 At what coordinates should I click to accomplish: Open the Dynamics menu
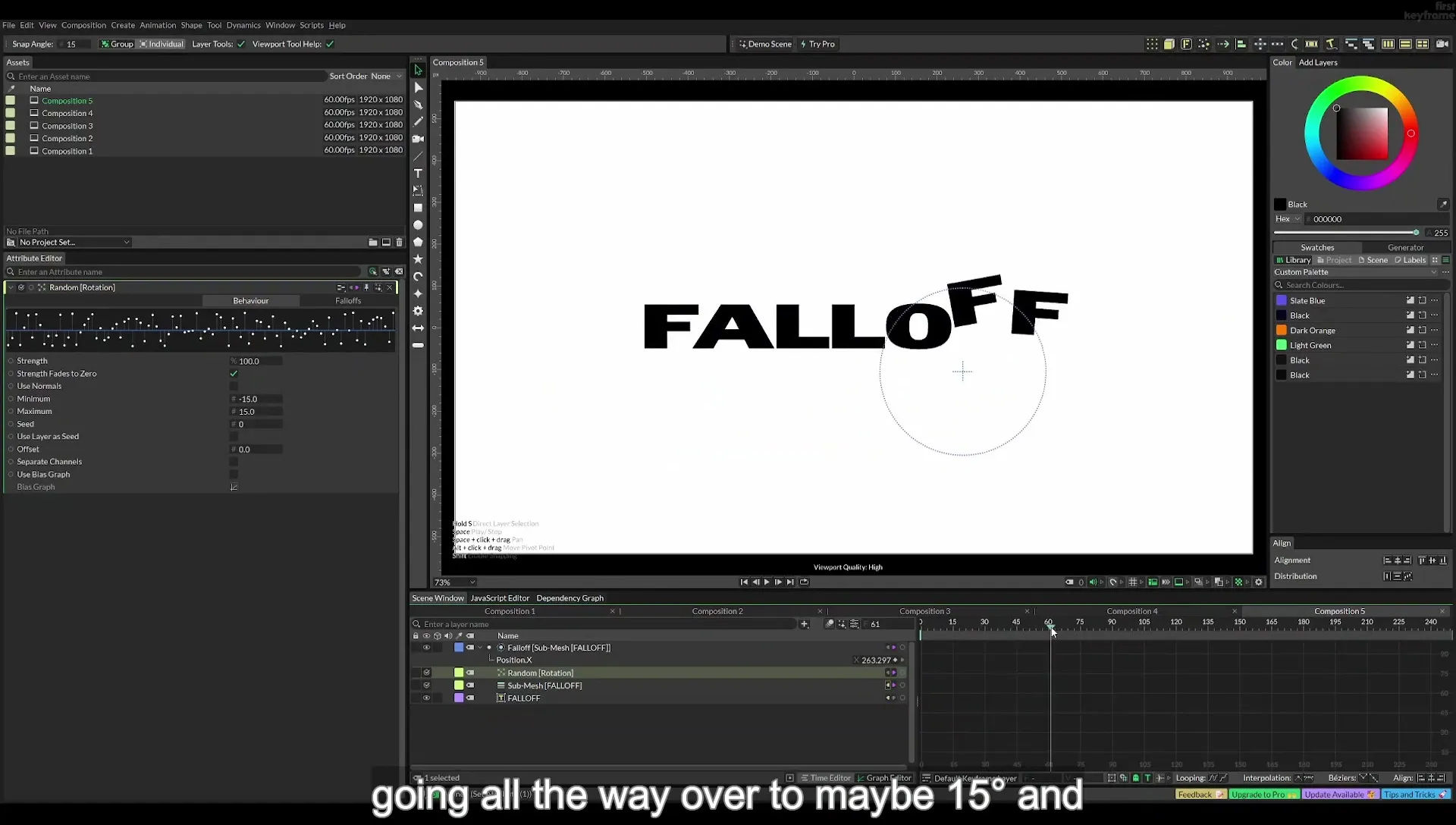[243, 25]
